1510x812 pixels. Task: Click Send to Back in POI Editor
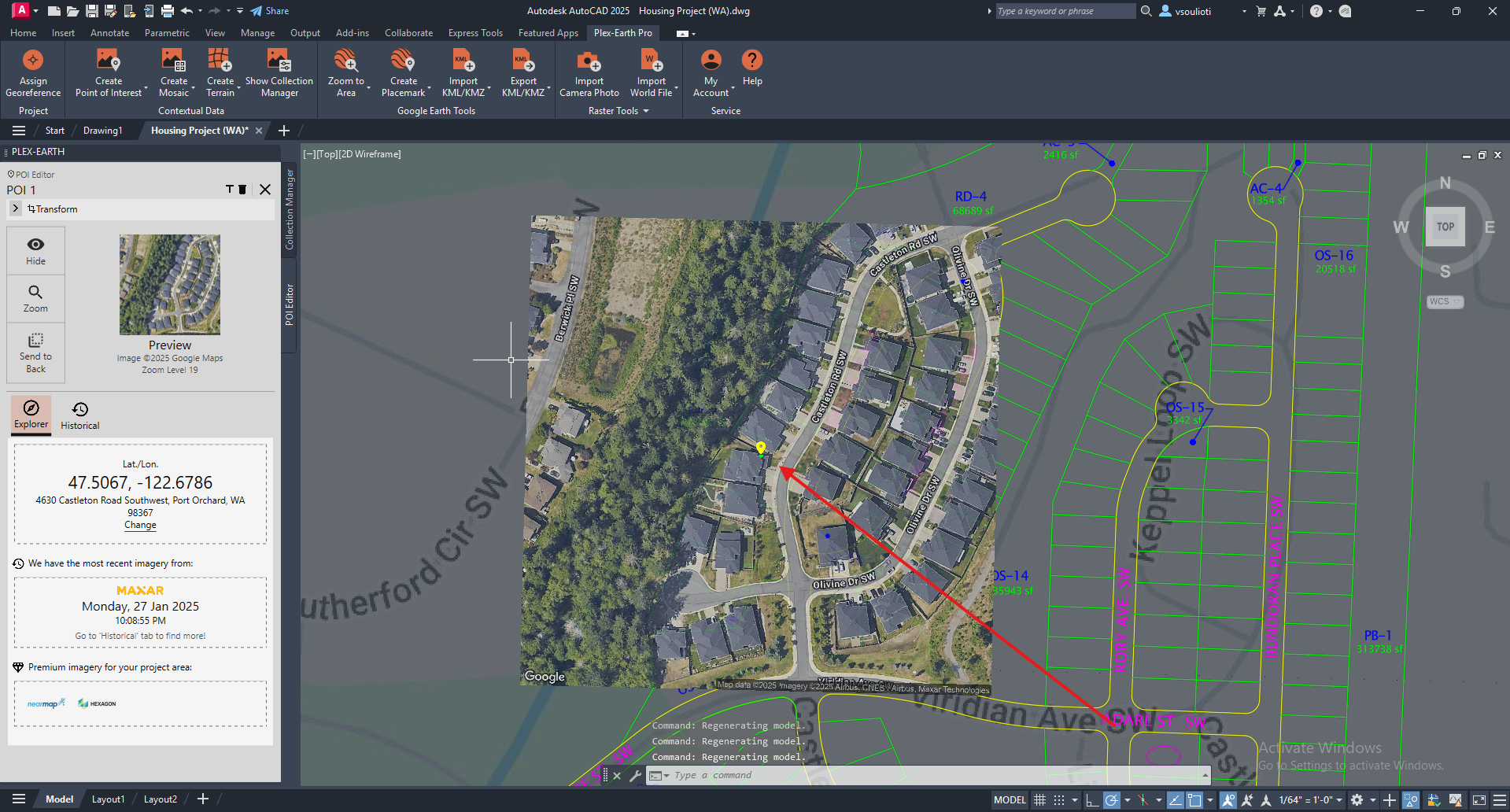tap(35, 351)
